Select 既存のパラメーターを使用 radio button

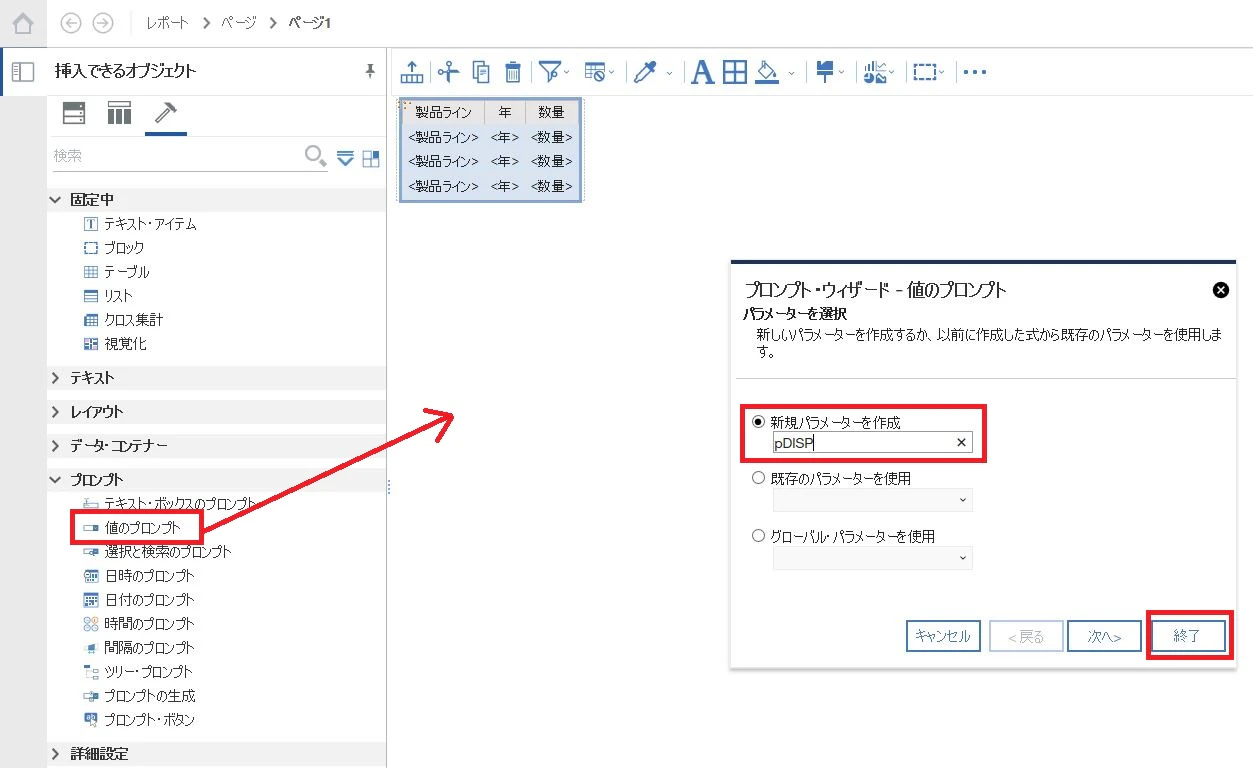(758, 478)
